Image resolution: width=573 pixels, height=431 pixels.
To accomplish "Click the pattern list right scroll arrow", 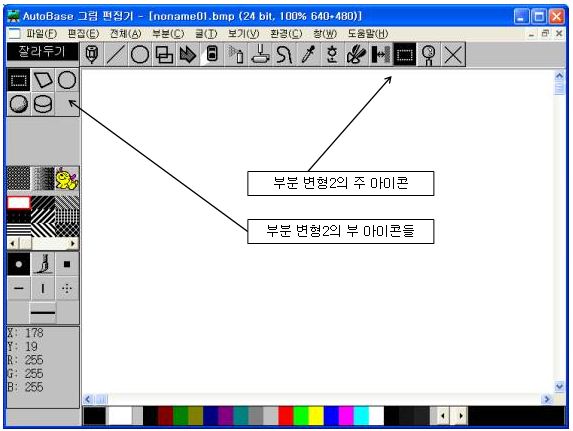I will pos(73,243).
